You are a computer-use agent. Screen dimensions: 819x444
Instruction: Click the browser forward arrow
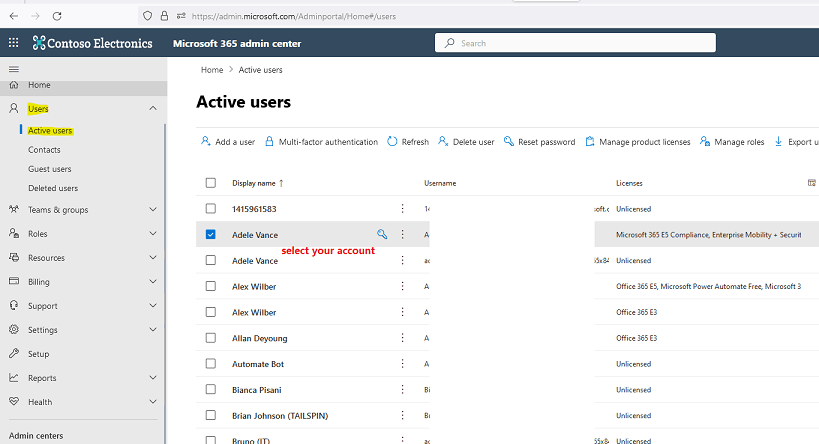click(x=36, y=16)
